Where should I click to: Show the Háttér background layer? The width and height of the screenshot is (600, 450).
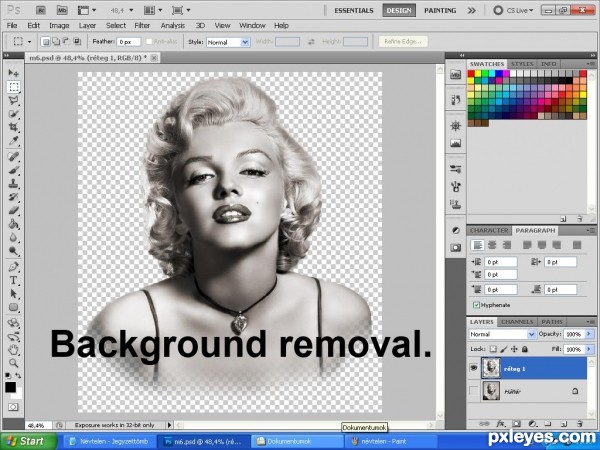[474, 391]
